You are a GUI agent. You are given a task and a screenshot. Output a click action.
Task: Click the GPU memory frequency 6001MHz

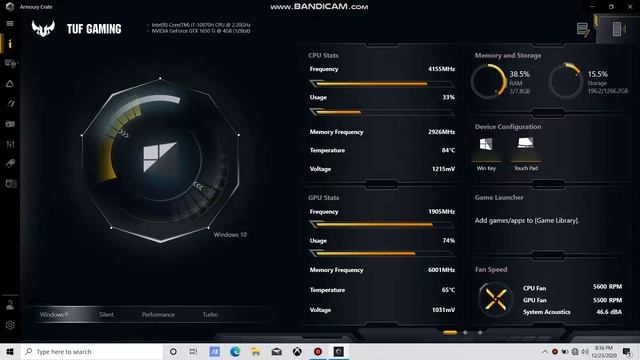[x=441, y=270]
